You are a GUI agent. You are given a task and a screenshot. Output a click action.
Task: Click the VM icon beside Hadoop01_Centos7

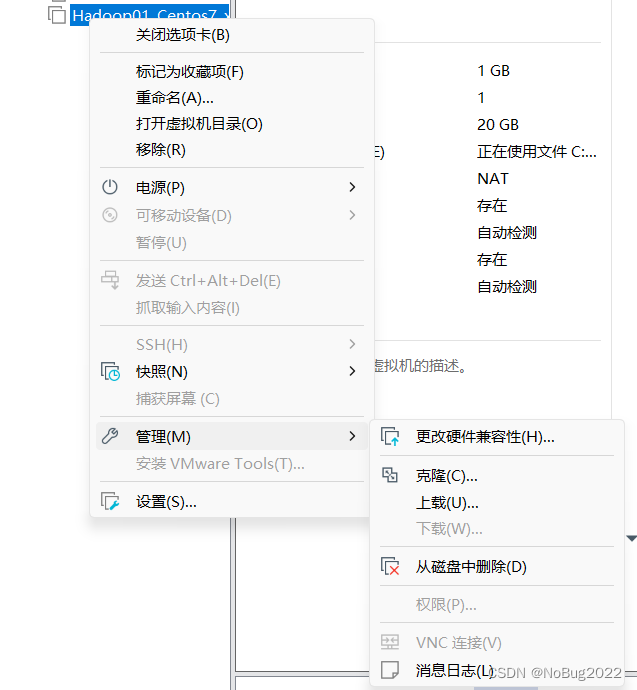pos(57,15)
